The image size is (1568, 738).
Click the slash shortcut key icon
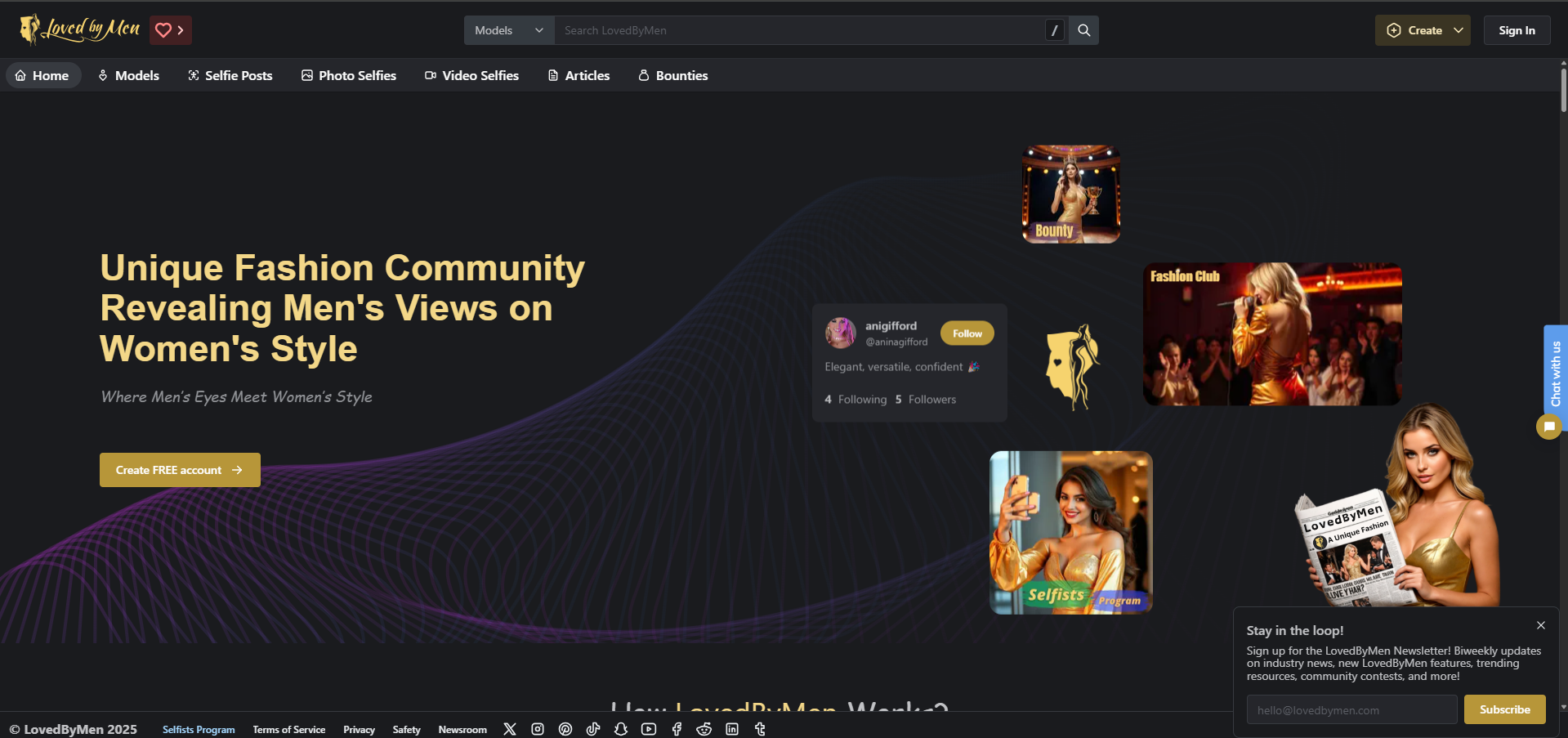[x=1055, y=30]
